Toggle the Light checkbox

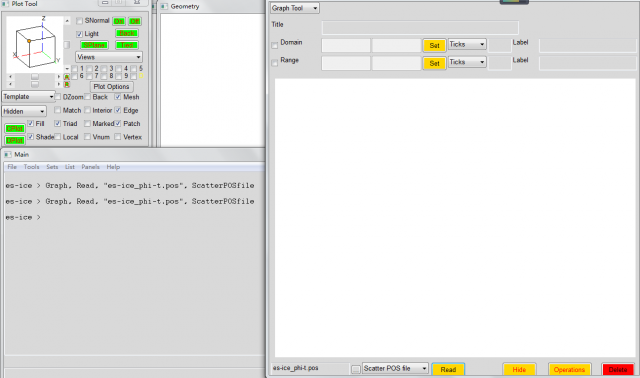click(80, 34)
